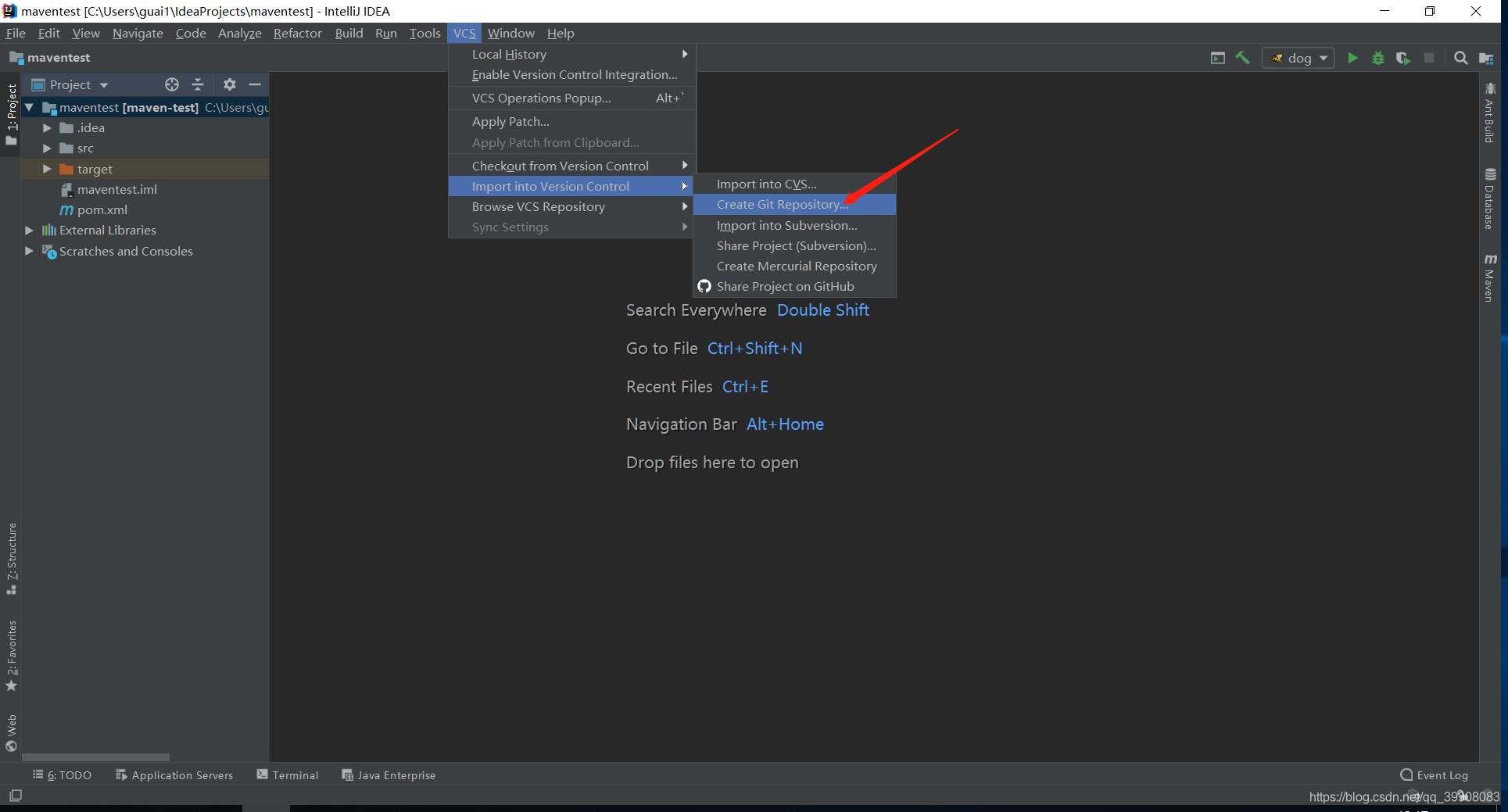Expand the target folder arrow
Image resolution: width=1508 pixels, height=812 pixels.
pos(47,169)
